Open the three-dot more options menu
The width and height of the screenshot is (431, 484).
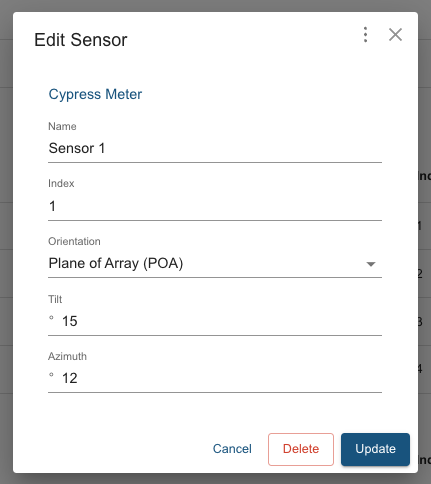(x=365, y=35)
